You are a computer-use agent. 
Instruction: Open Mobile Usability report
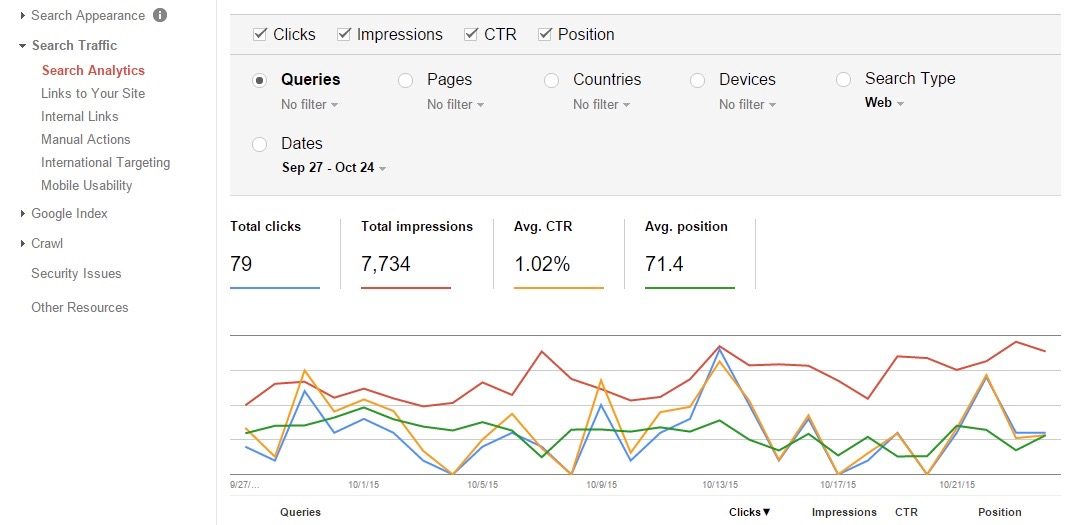(x=87, y=186)
